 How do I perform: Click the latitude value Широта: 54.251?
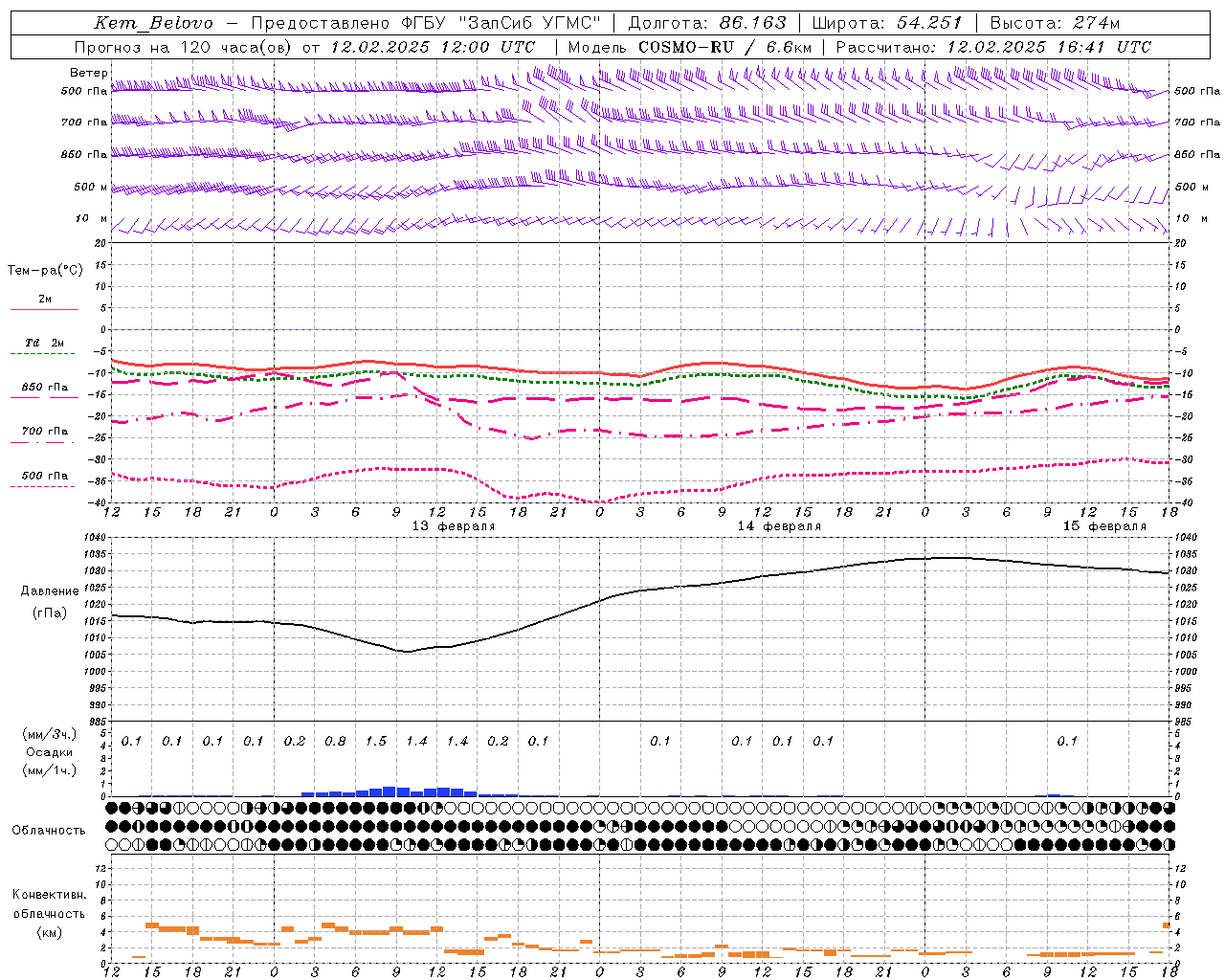(x=886, y=23)
